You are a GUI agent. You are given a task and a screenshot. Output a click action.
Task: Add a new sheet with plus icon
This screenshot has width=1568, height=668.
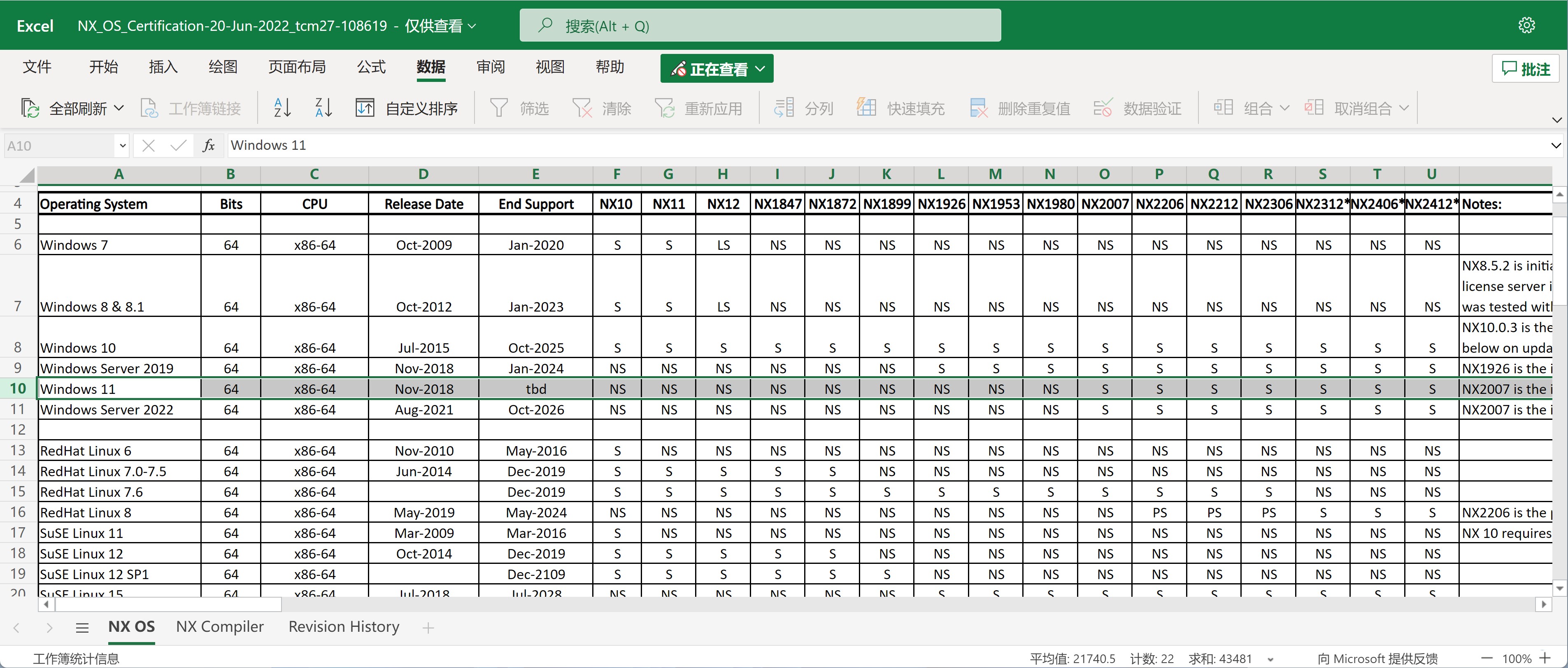(x=428, y=628)
